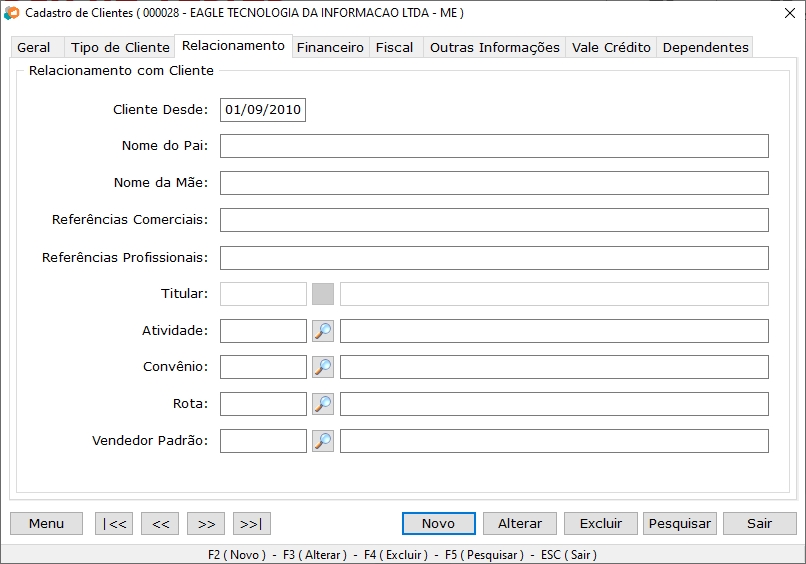Click the Convênio description field

click(554, 367)
